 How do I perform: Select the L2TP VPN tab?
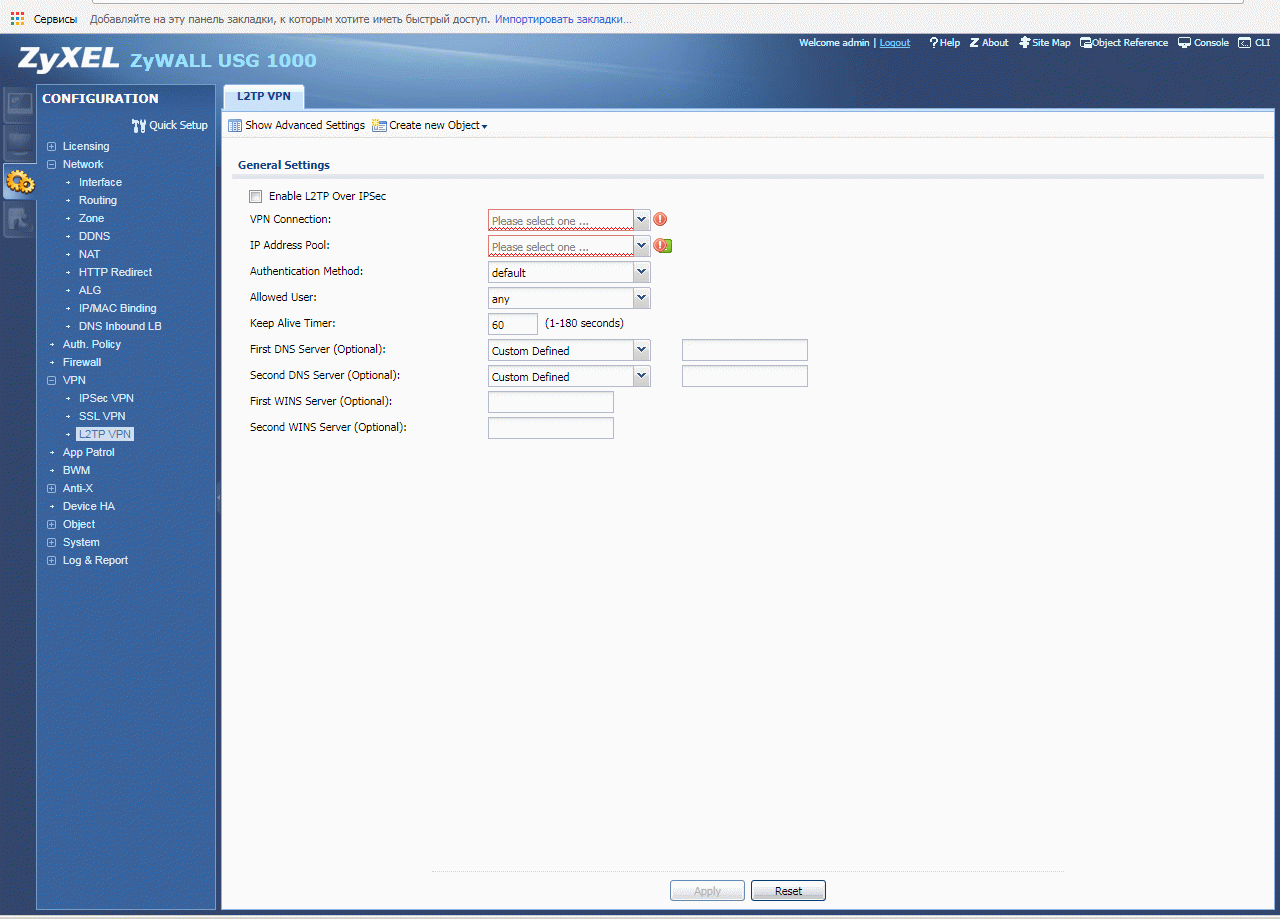point(264,97)
